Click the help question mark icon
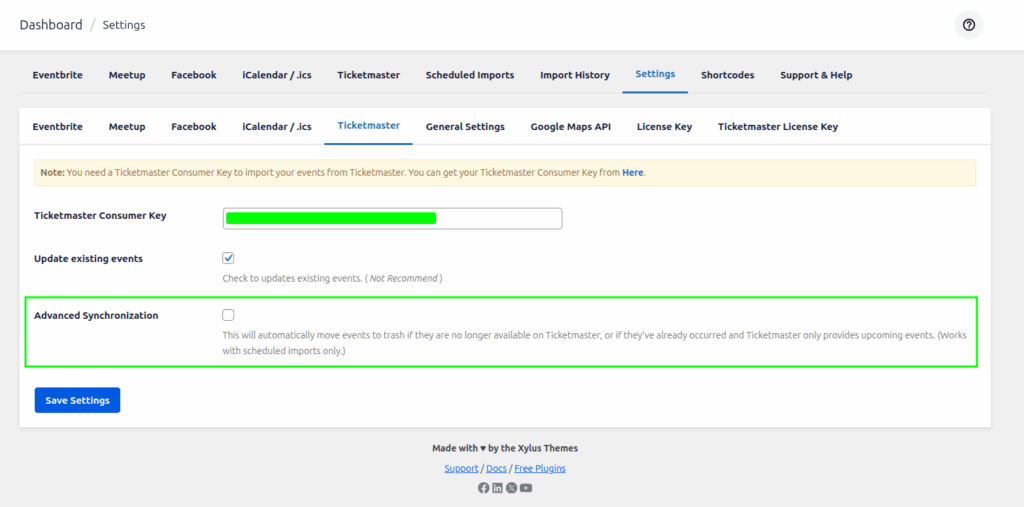The image size is (1024, 507). 968,25
